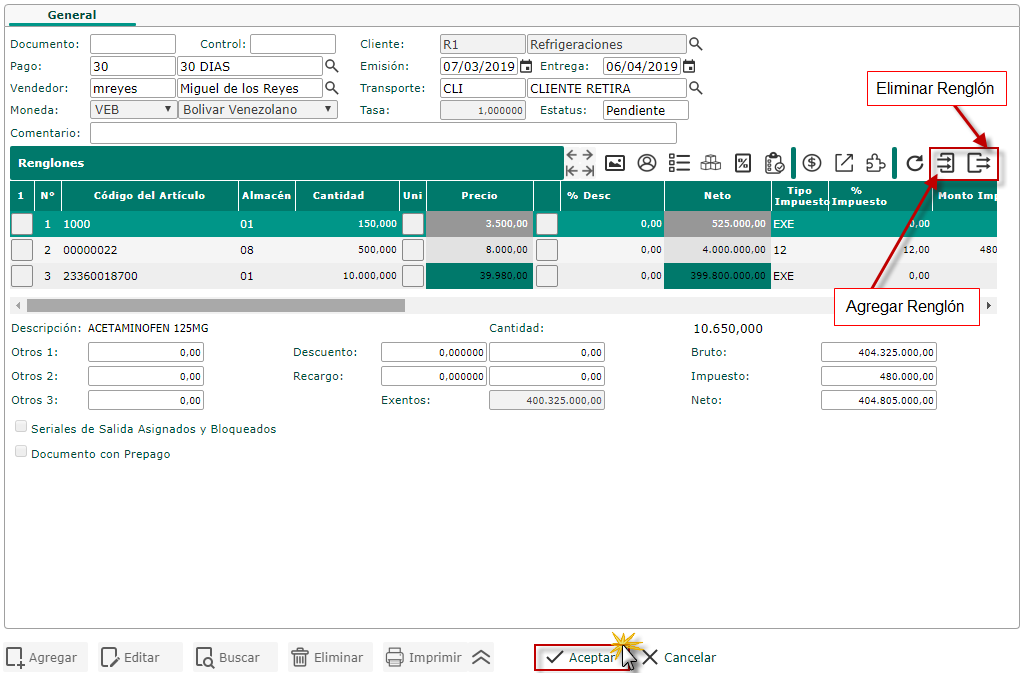Image resolution: width=1023 pixels, height=673 pixels.
Task: Expand the Bolivar Venezolano combo box
Action: (257, 110)
